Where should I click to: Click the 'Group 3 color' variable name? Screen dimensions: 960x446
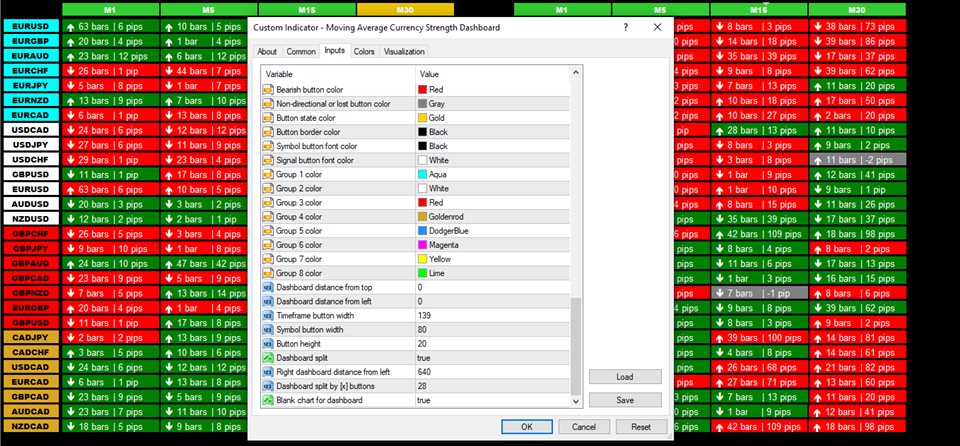point(299,203)
